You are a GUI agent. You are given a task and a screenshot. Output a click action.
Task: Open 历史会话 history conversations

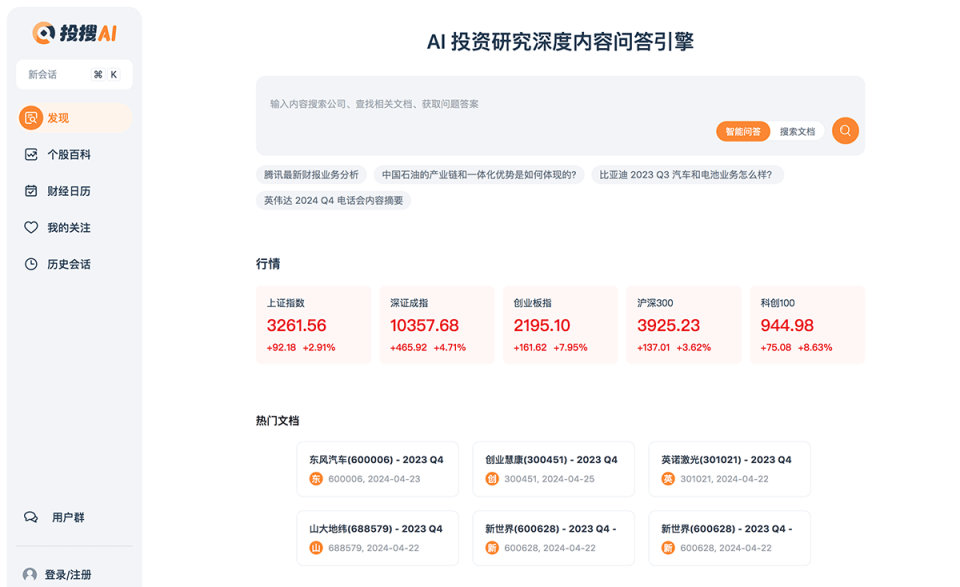[x=69, y=264]
